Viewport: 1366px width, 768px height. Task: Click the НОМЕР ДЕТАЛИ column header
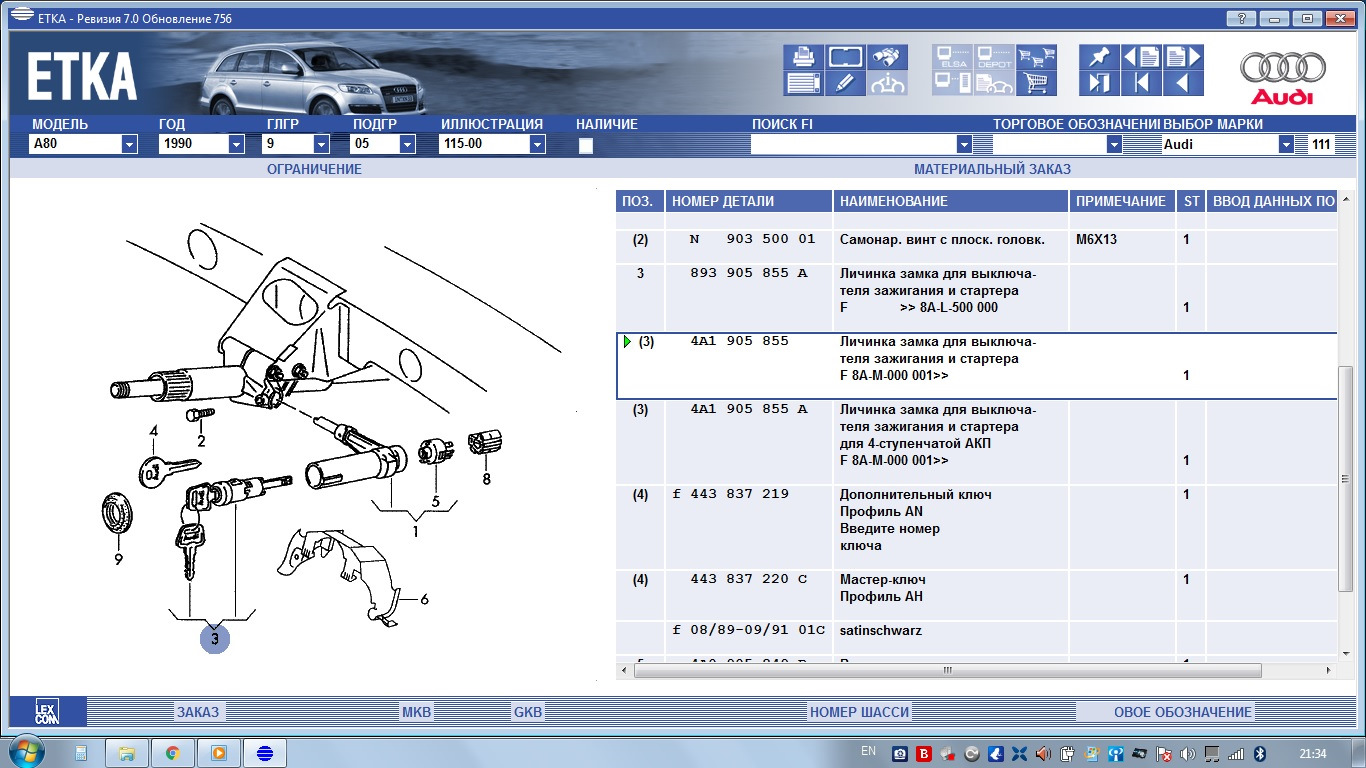click(749, 201)
